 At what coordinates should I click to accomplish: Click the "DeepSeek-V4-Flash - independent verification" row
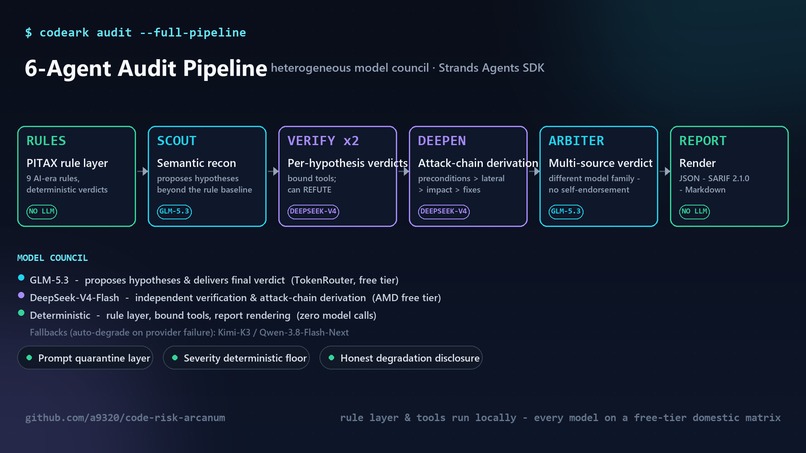point(235,298)
